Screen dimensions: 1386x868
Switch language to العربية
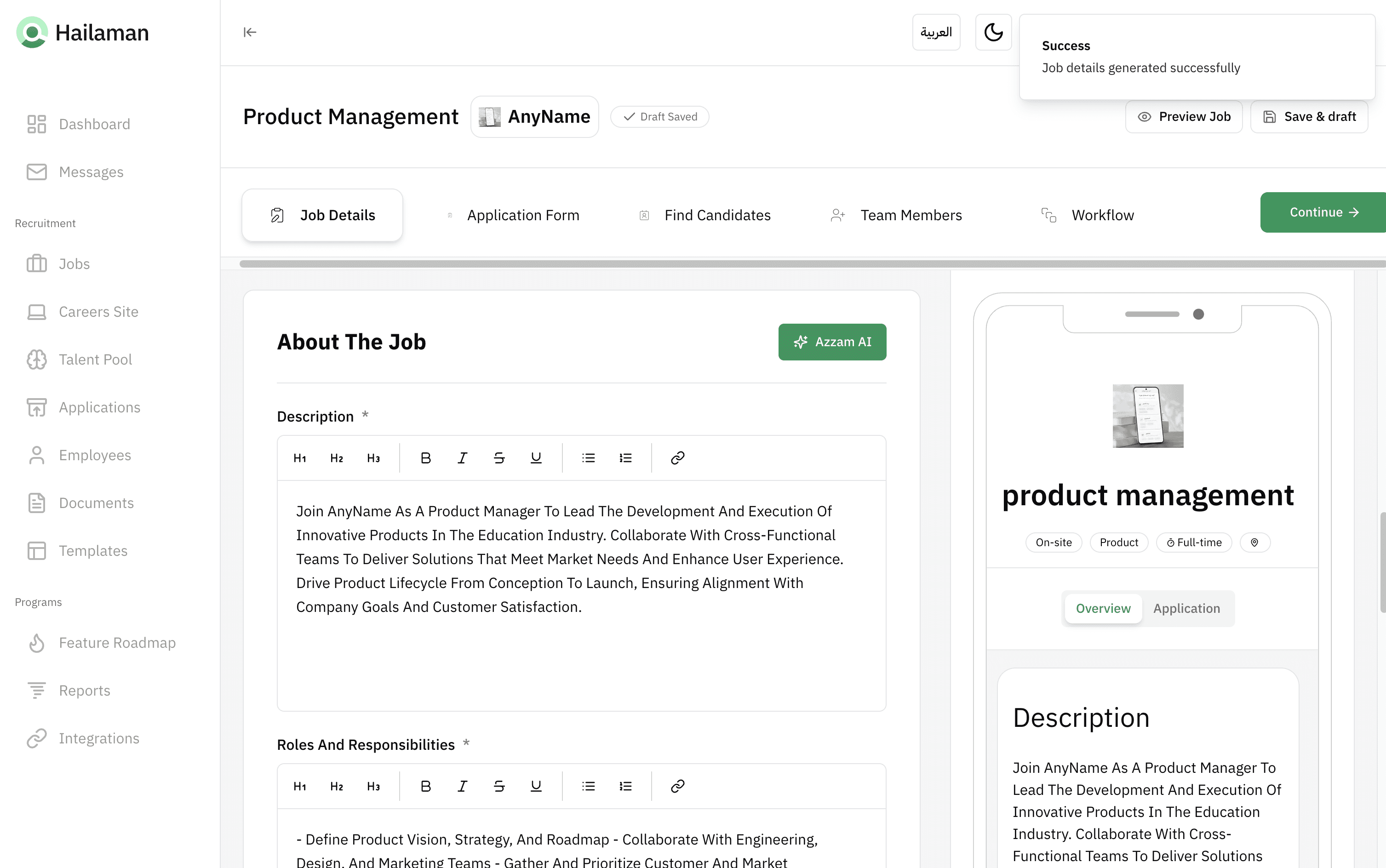(x=936, y=32)
